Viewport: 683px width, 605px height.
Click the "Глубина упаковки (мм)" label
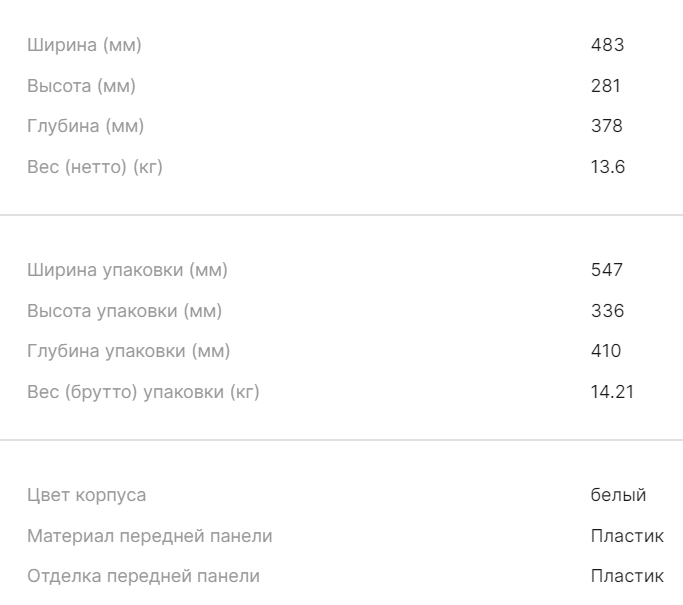point(128,351)
